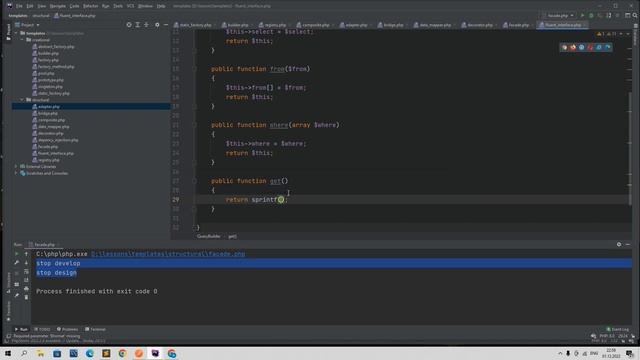The image size is (640, 360).
Task: Click the green Run button in toolbar
Action: click(x=582, y=16)
